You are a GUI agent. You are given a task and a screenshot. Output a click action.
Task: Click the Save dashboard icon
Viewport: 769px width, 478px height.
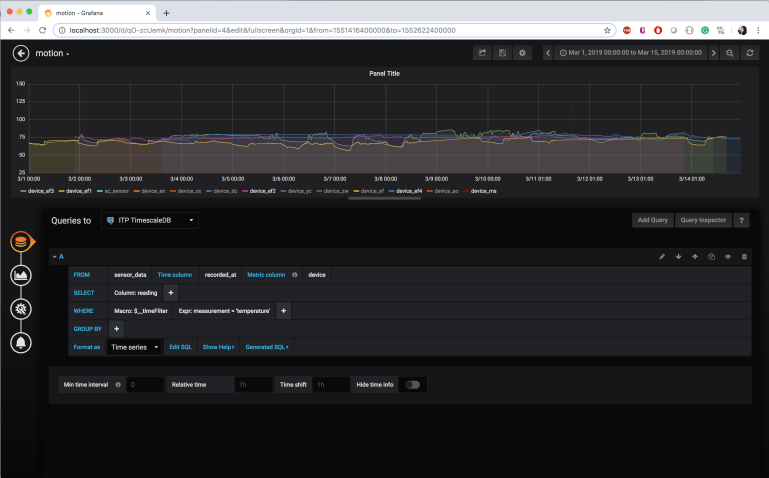(x=502, y=53)
